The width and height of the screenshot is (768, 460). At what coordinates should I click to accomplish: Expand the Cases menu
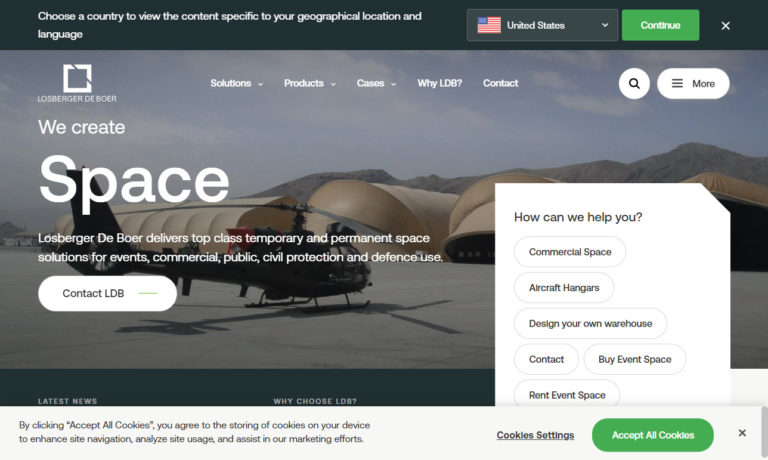tap(376, 83)
